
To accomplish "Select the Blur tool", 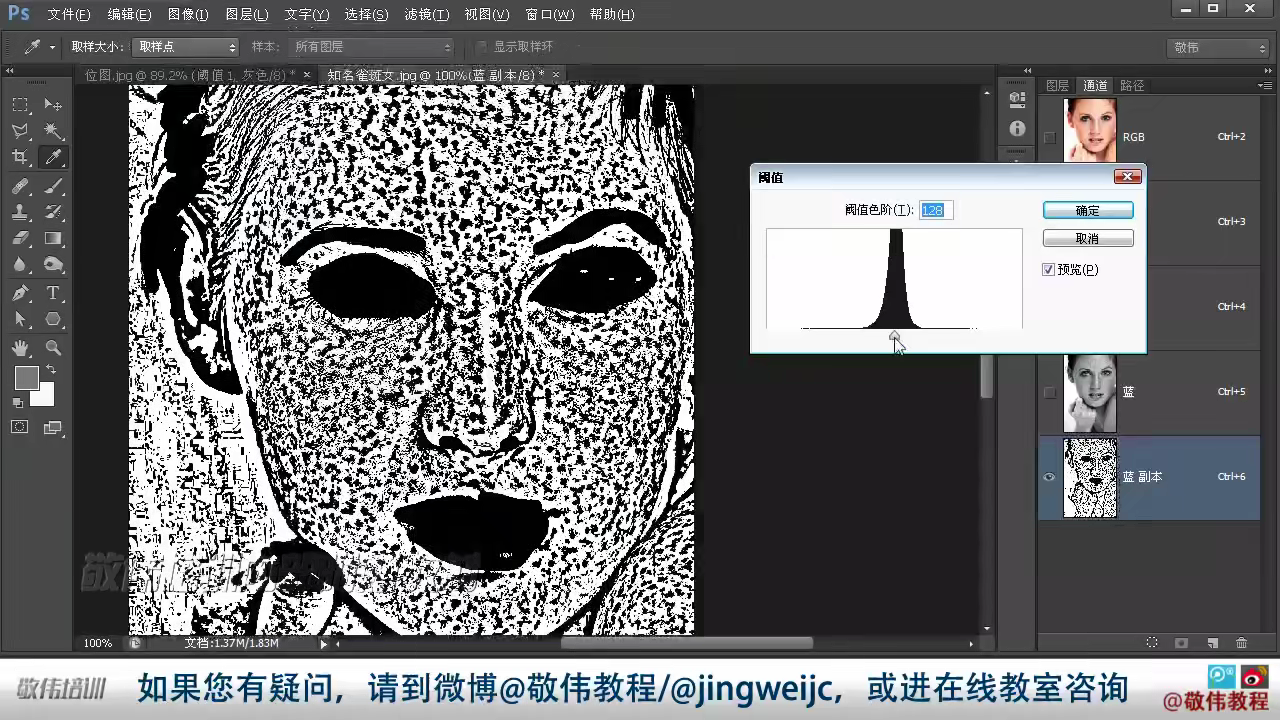I will point(20,264).
